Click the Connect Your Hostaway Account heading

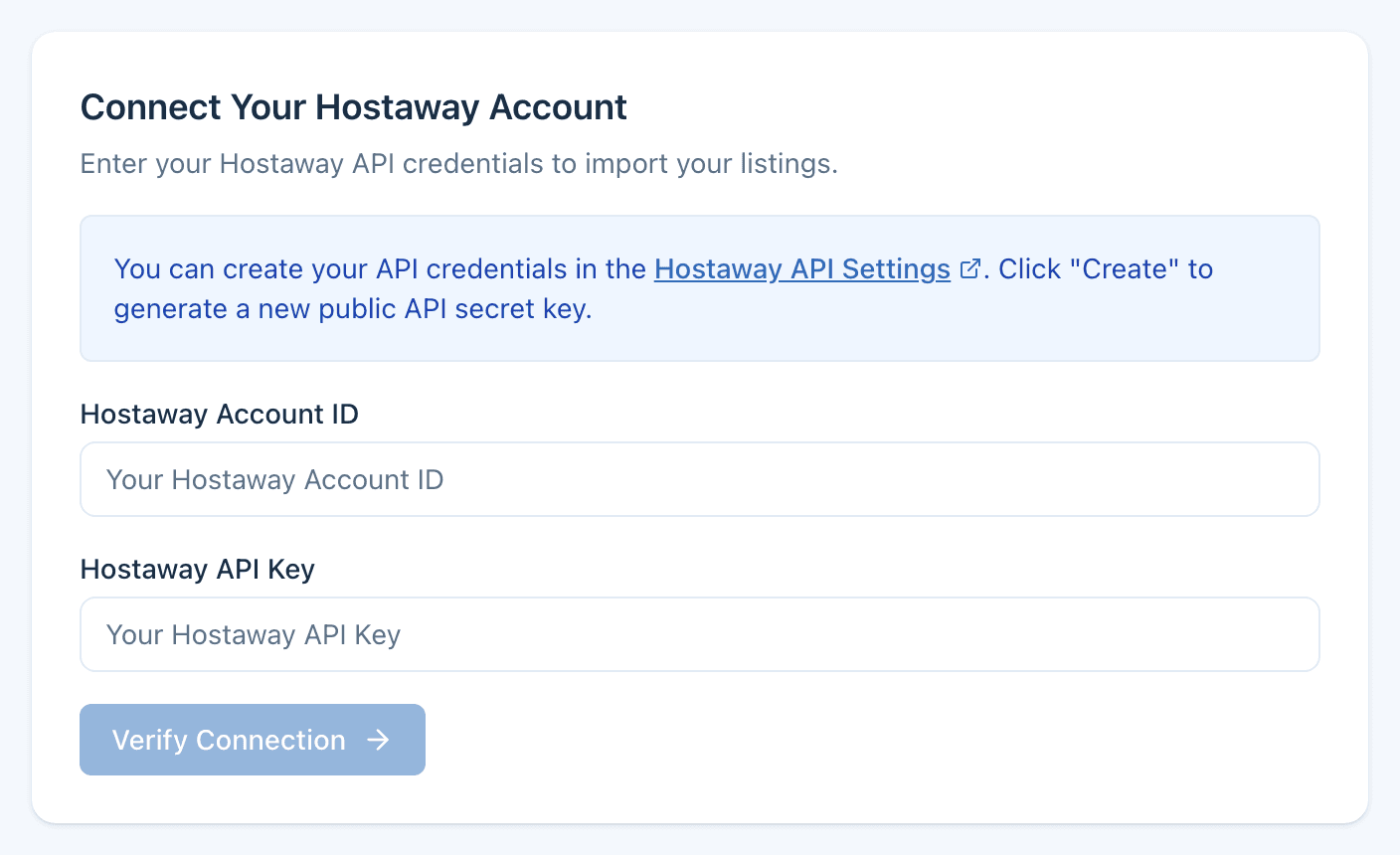[354, 106]
